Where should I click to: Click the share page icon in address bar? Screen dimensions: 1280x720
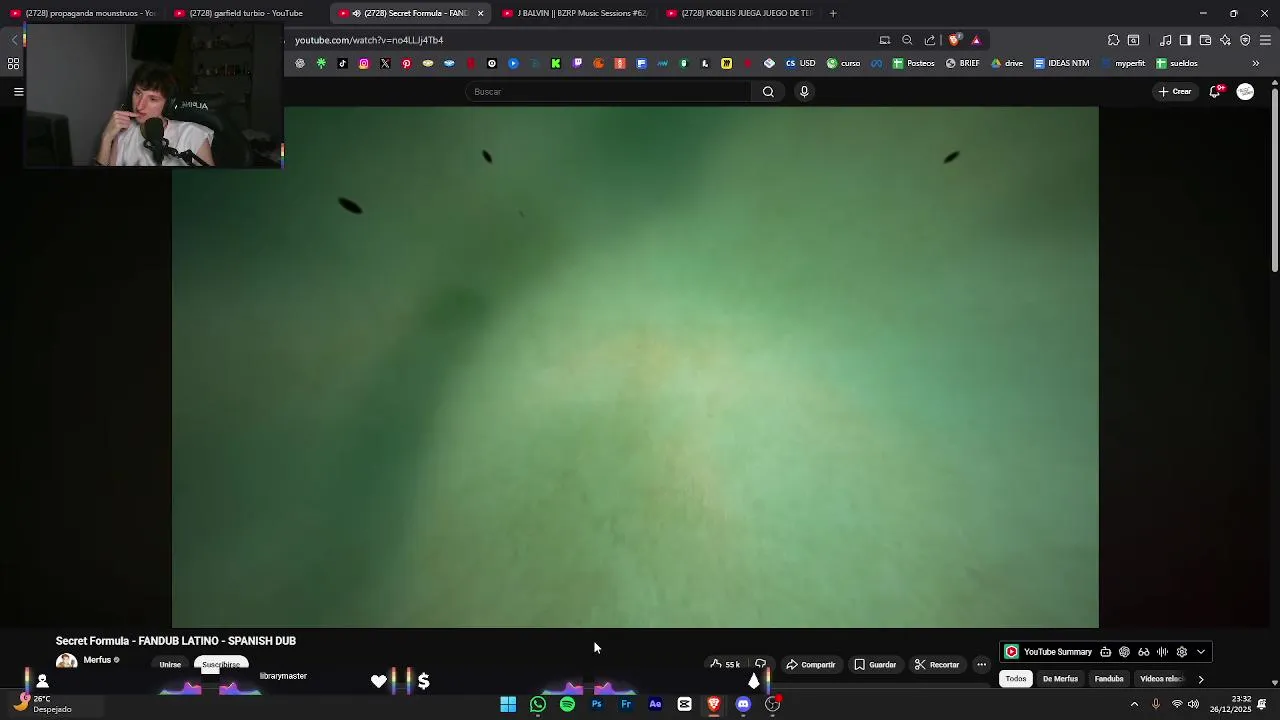pos(930,40)
